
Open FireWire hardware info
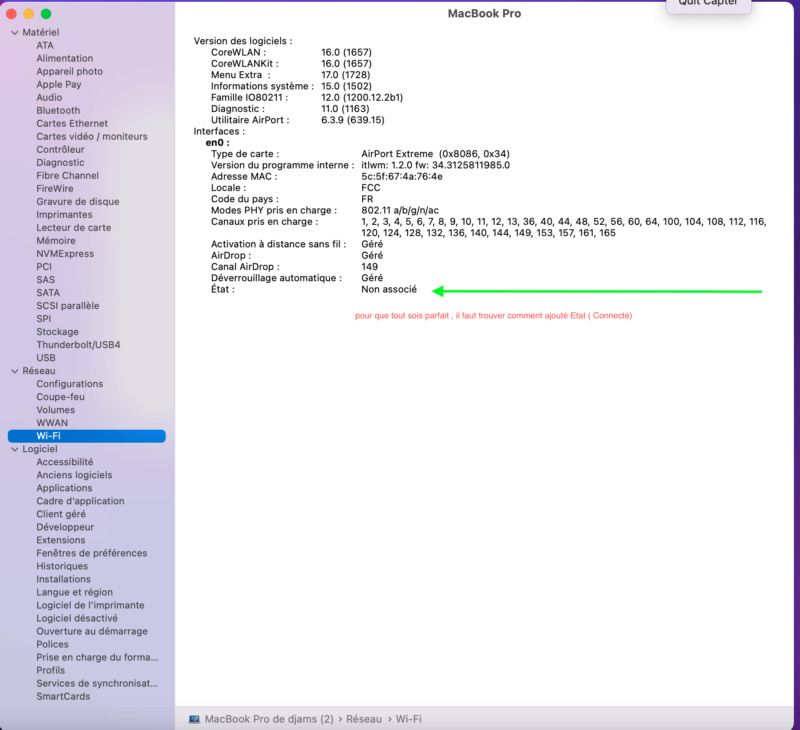coord(55,188)
